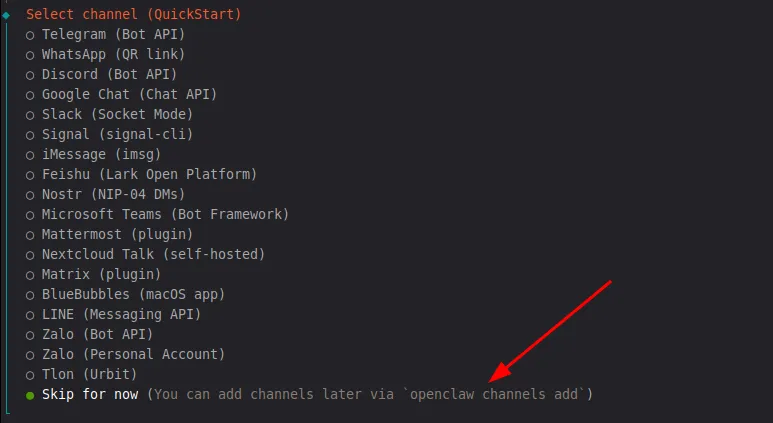
Task: Select LINE (Messaging API) channel
Action: coord(121,314)
